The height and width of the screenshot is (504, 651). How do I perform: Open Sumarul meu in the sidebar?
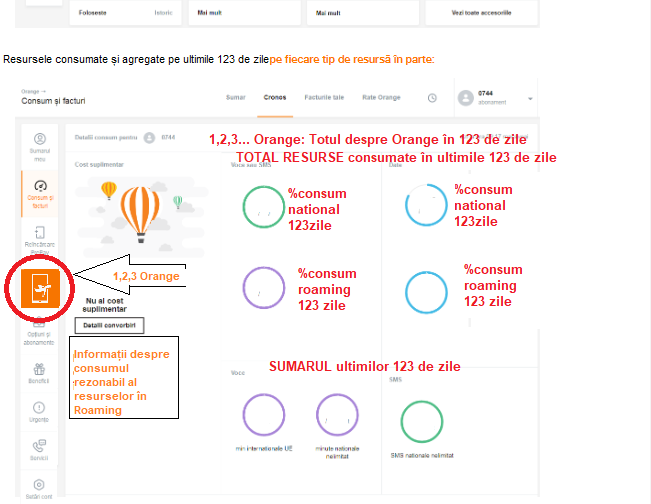(x=39, y=145)
